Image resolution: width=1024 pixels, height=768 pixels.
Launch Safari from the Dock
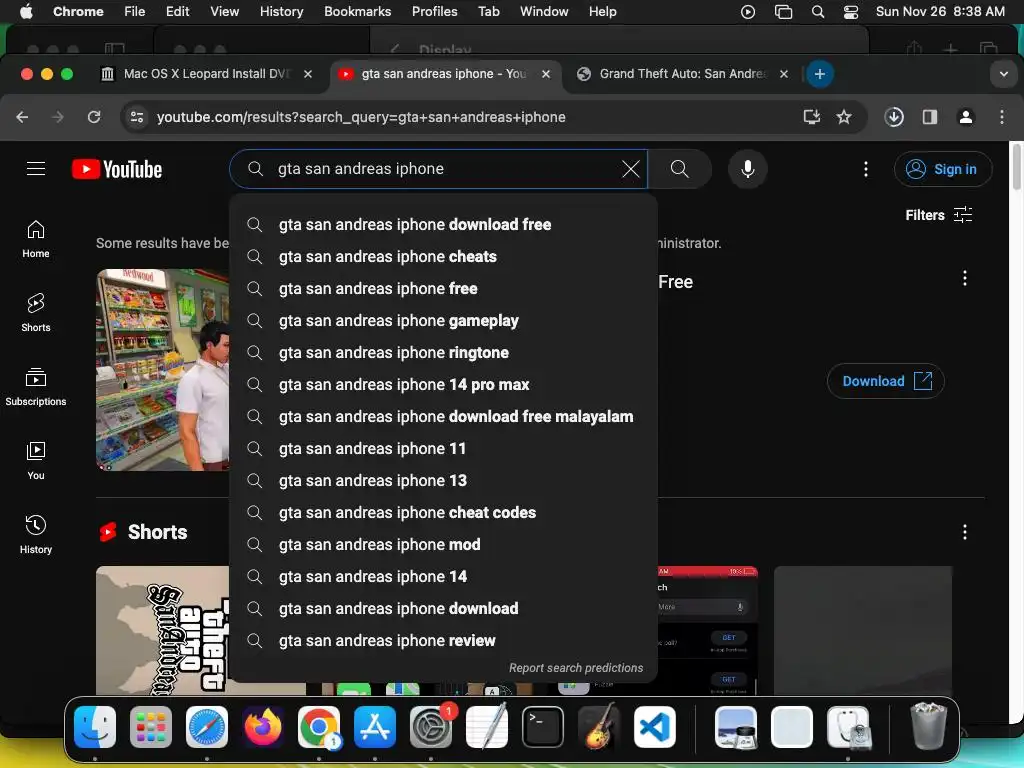(207, 727)
